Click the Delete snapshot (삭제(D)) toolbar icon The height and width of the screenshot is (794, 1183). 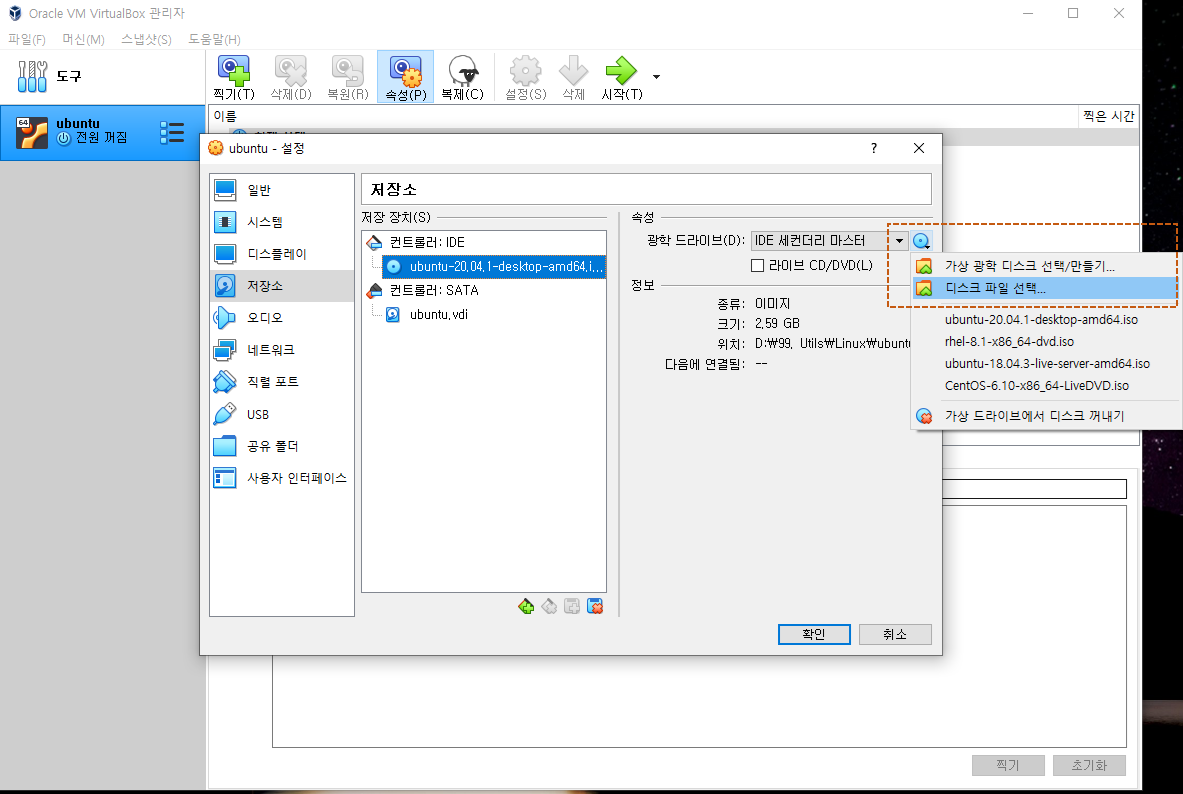point(290,77)
